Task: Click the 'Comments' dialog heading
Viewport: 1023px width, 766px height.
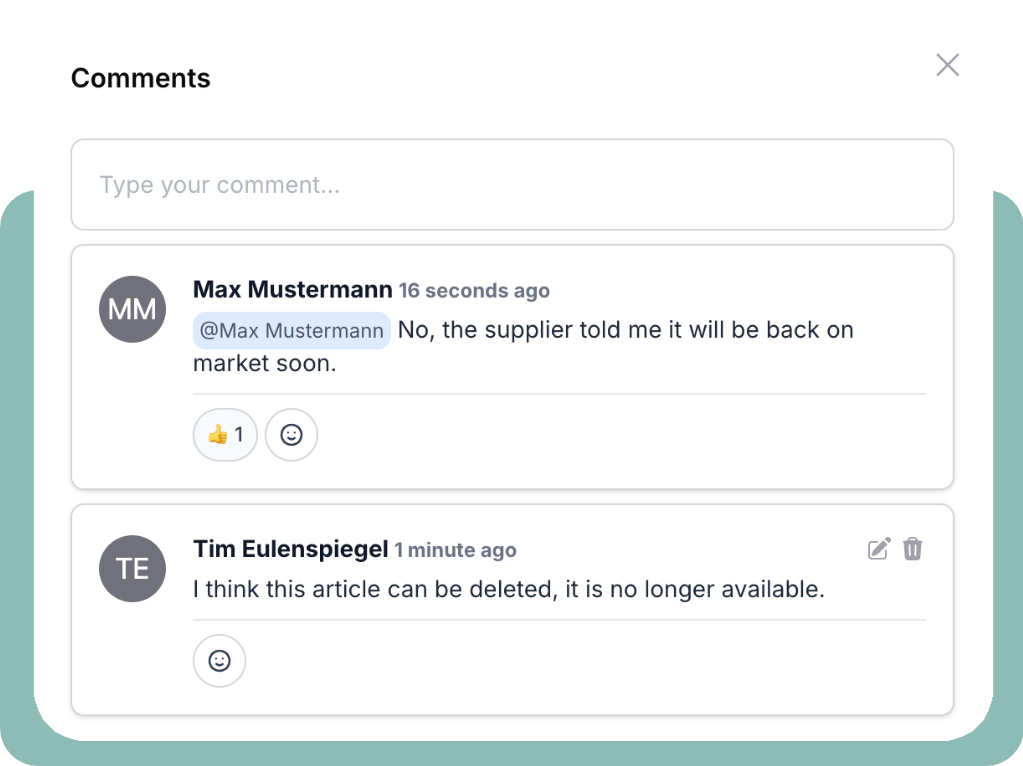Action: [x=141, y=78]
